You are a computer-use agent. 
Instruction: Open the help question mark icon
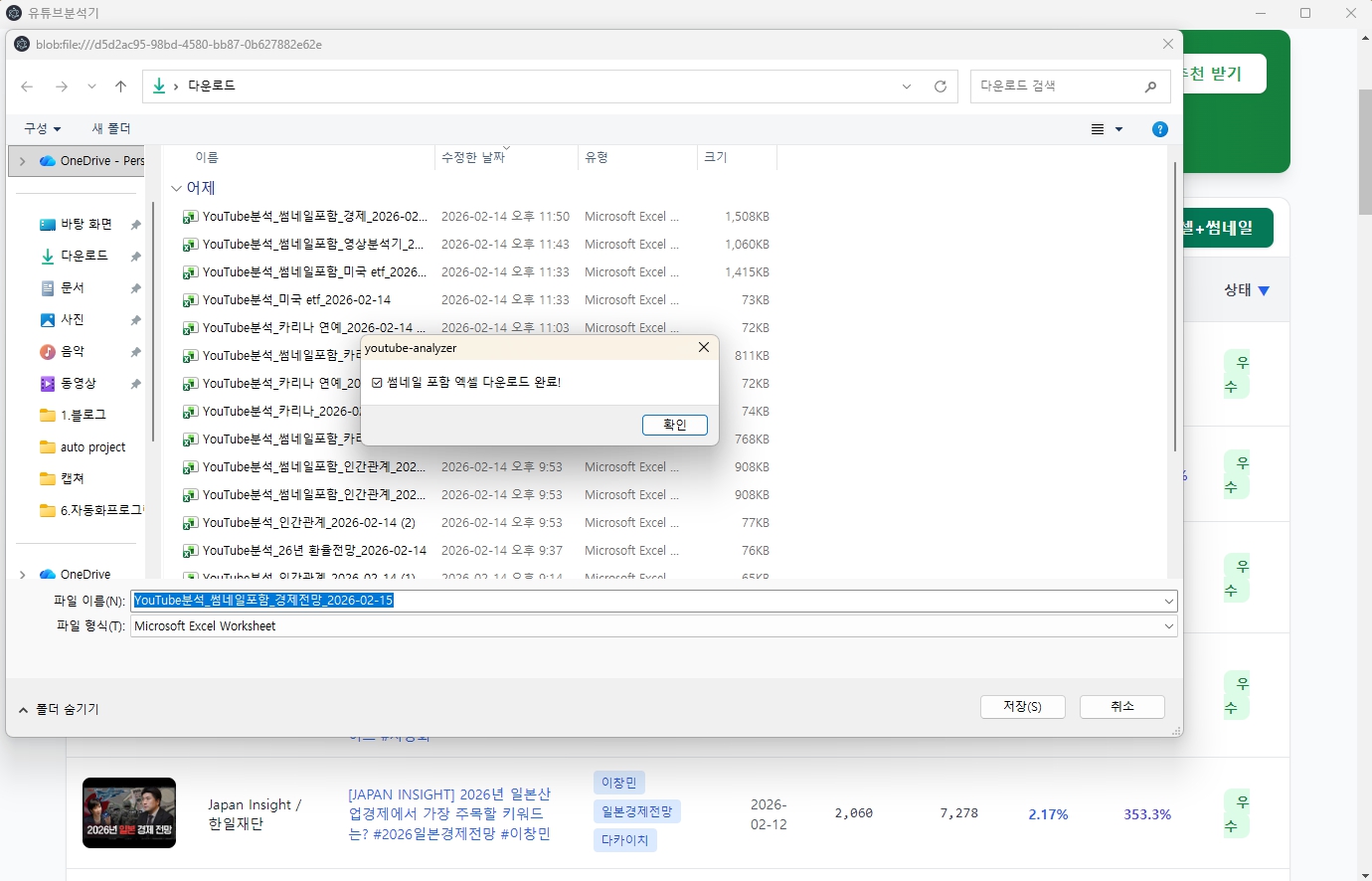click(1159, 129)
